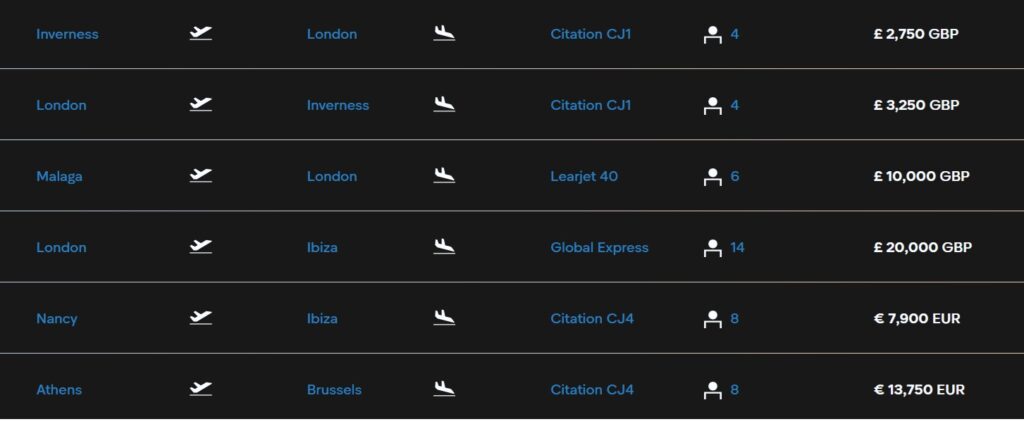Select Athens departure city link

click(59, 390)
